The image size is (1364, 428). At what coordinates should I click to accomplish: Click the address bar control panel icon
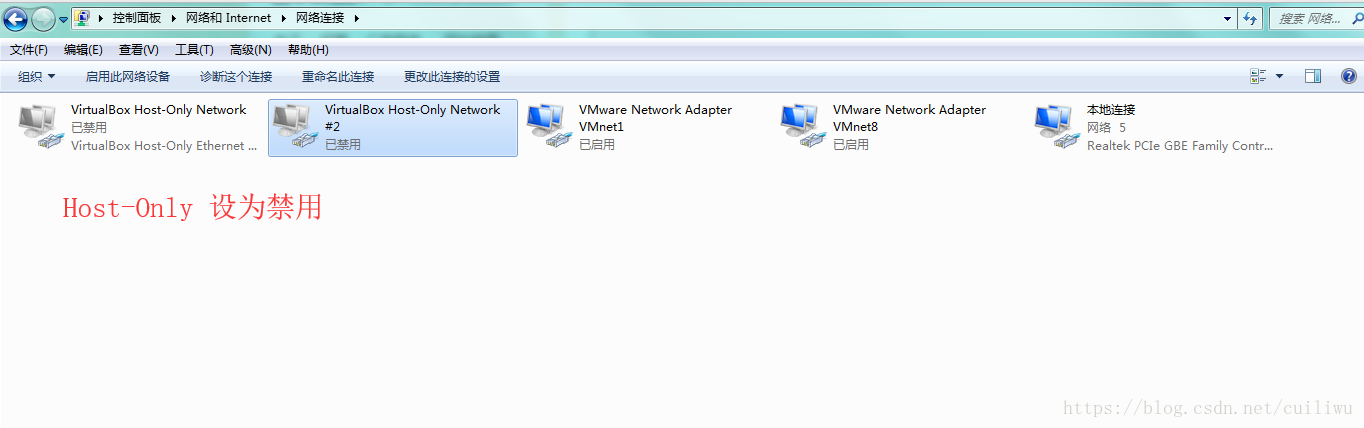click(83, 18)
